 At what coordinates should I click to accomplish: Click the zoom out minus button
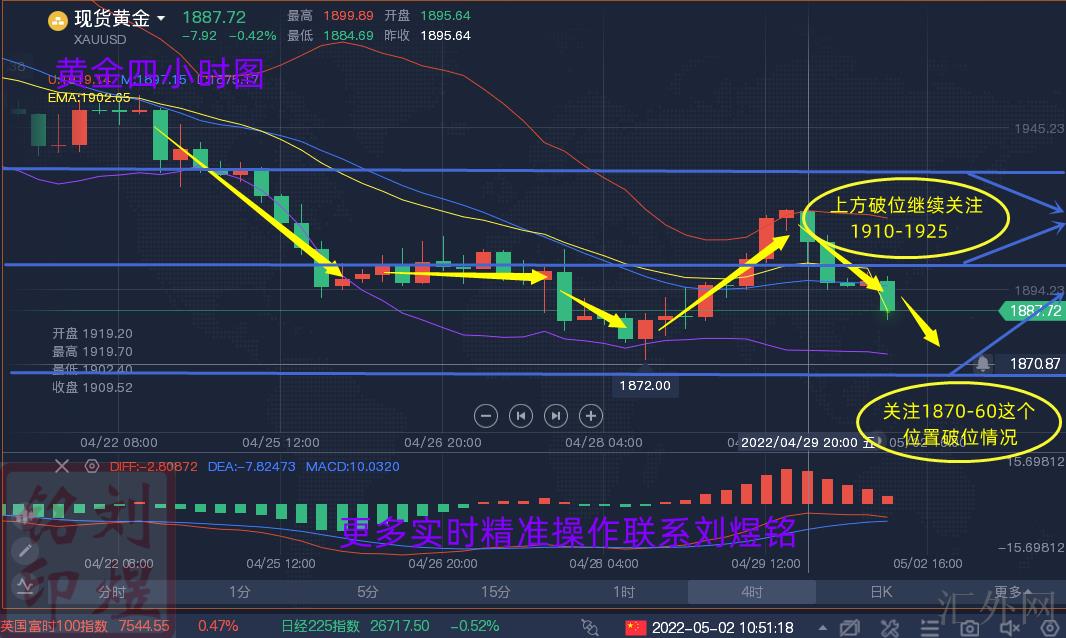click(x=486, y=415)
